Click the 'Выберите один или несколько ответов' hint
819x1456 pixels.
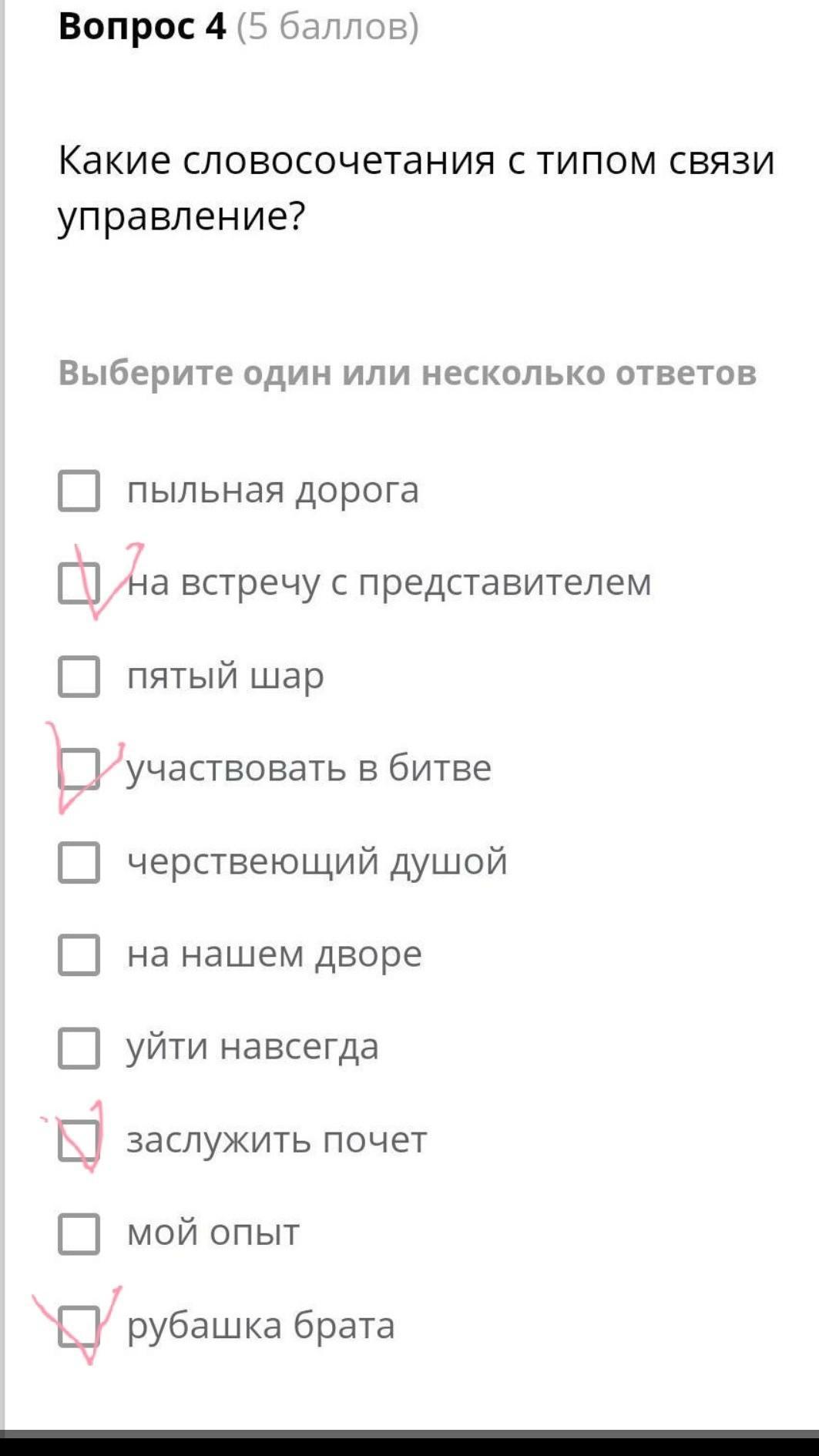pyautogui.click(x=408, y=373)
